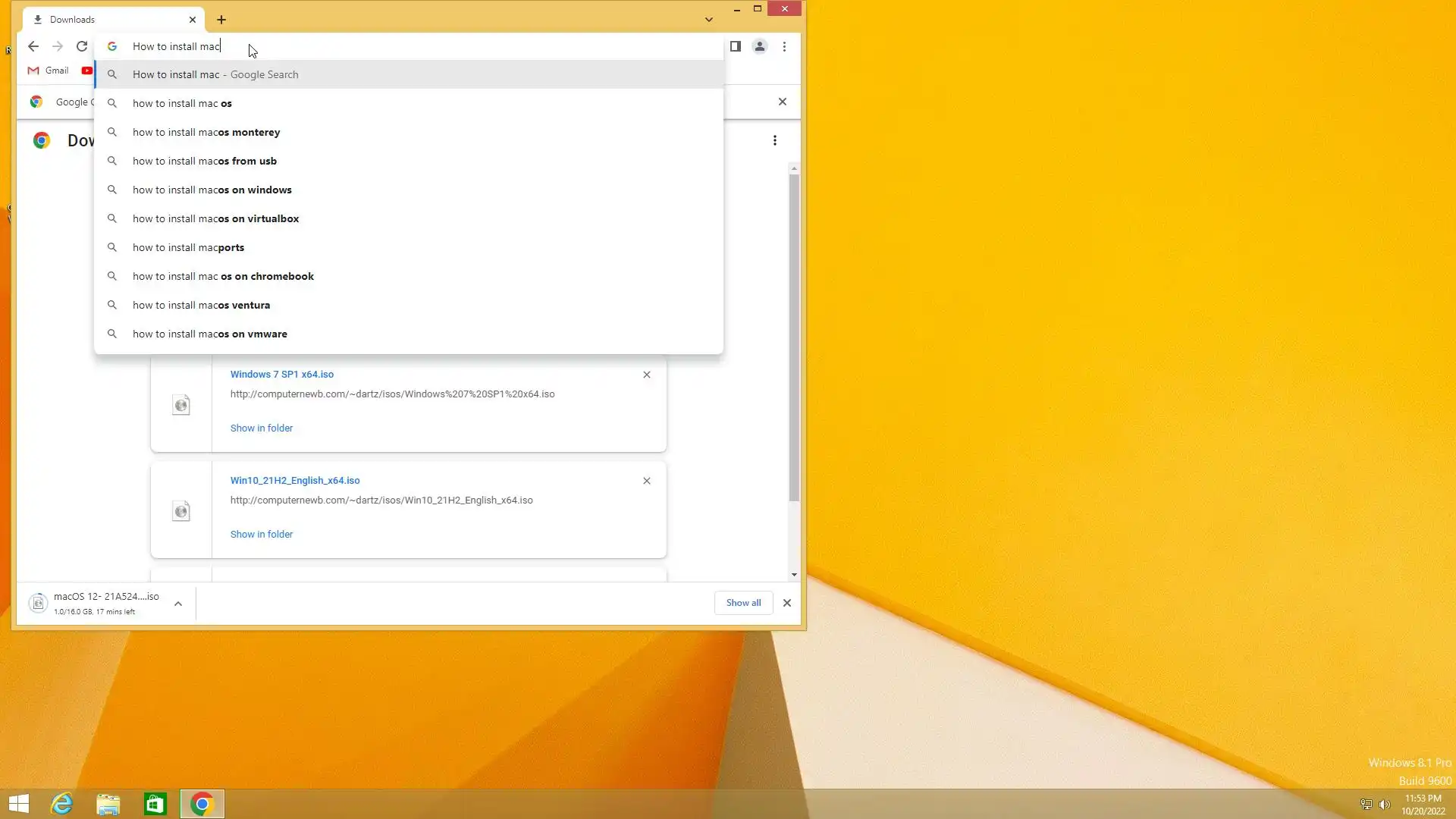Remove Windows 7 SP1 ISO from list
The image size is (1456, 819).
[x=646, y=375]
